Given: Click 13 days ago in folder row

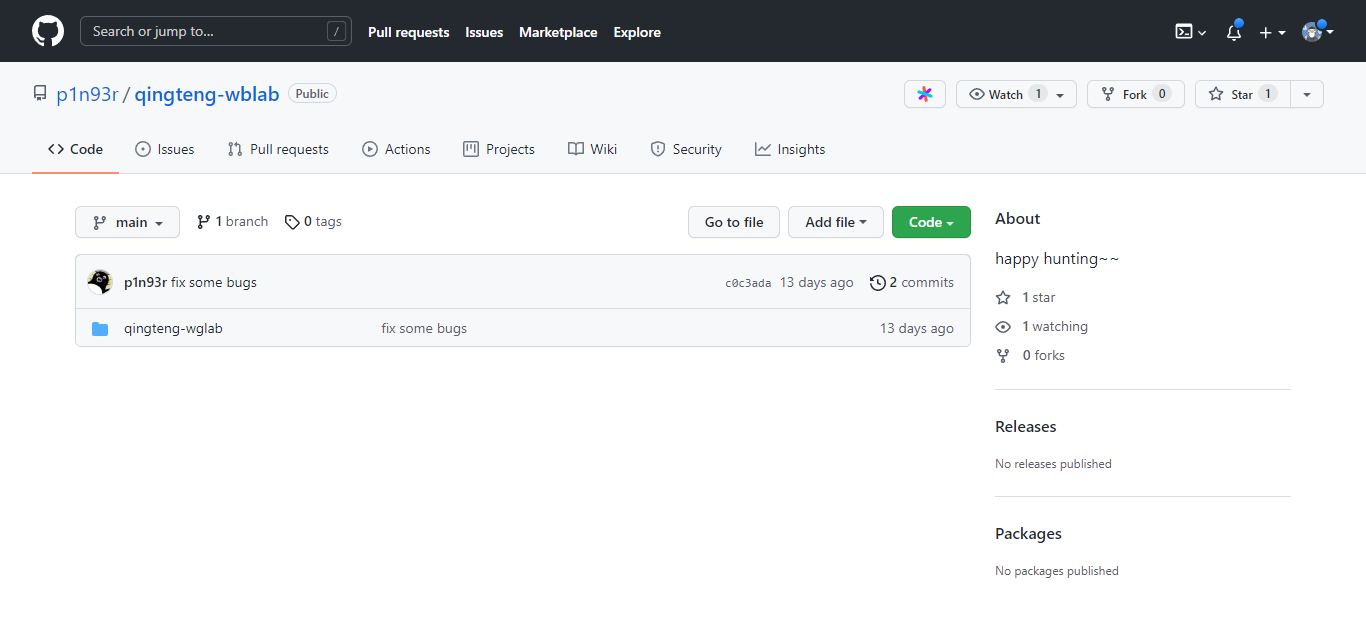Looking at the screenshot, I should [x=917, y=328].
